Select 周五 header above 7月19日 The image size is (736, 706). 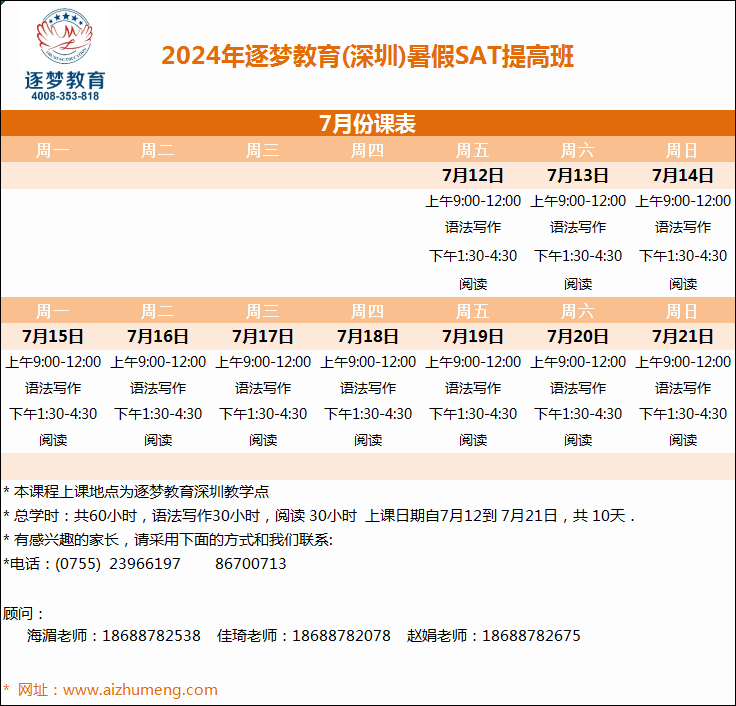[473, 311]
